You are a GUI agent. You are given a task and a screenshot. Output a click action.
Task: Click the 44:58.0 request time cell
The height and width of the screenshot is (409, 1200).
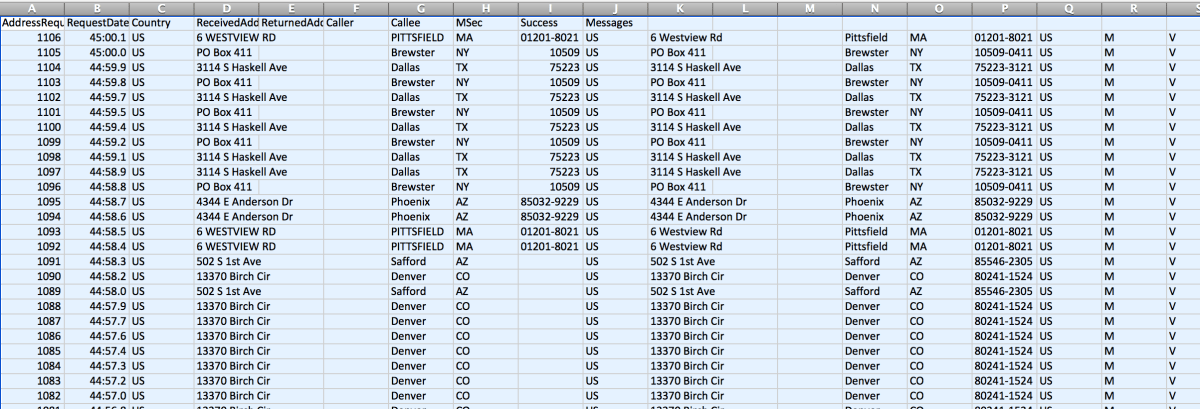(x=97, y=291)
